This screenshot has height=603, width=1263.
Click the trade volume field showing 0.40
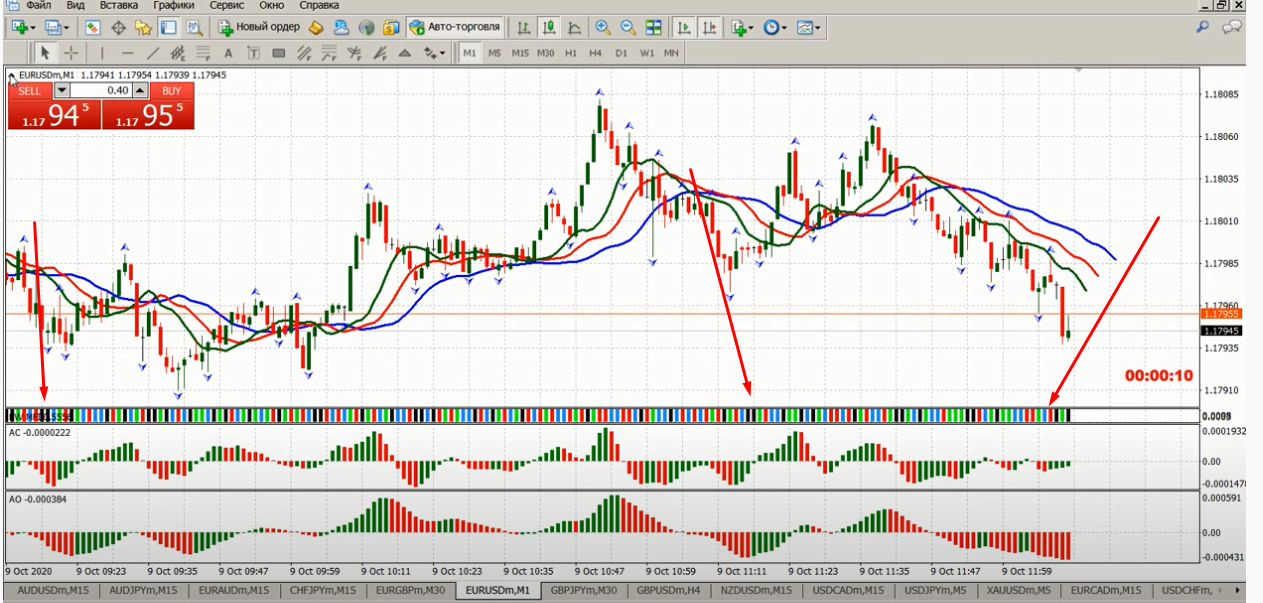coord(100,90)
